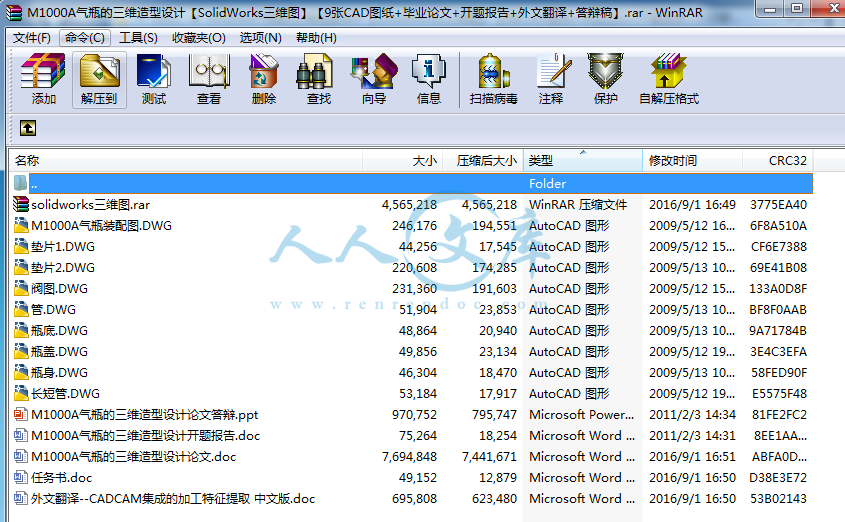
Task: Click the 测试 (Test) toolbar icon
Action: (154, 71)
